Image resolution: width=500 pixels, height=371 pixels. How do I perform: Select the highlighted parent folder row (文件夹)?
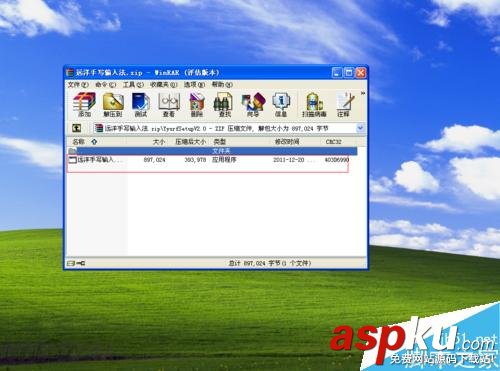pyautogui.click(x=212, y=151)
